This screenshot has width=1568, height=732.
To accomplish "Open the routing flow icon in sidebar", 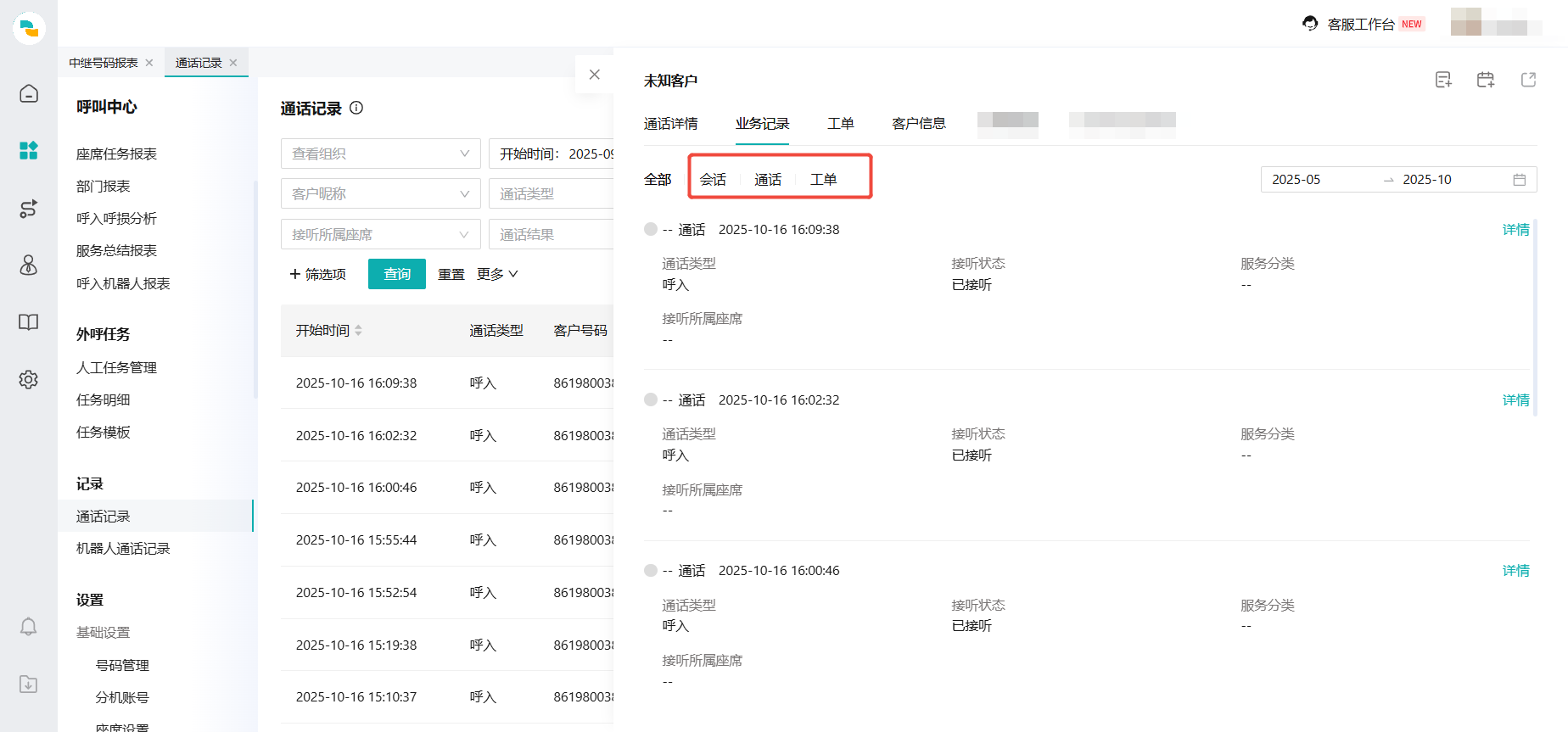I will pyautogui.click(x=29, y=209).
